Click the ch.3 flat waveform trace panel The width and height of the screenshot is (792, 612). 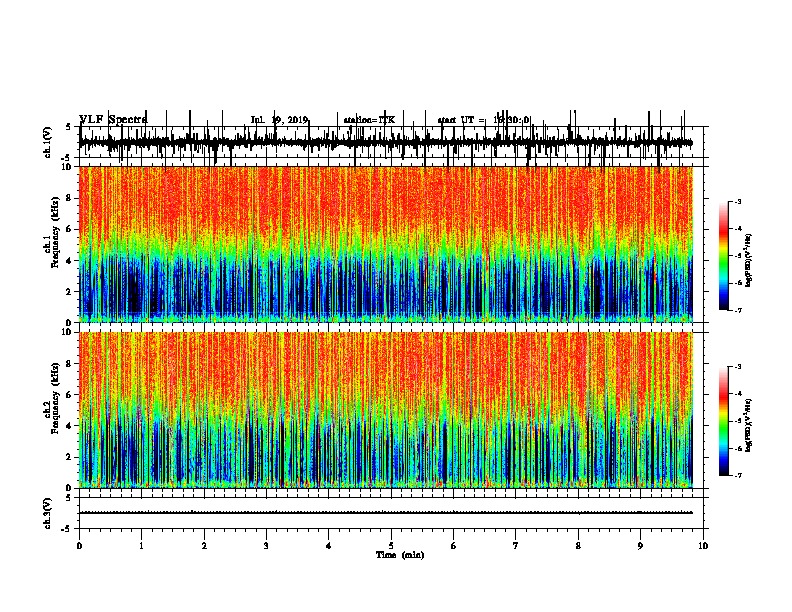[x=393, y=513]
